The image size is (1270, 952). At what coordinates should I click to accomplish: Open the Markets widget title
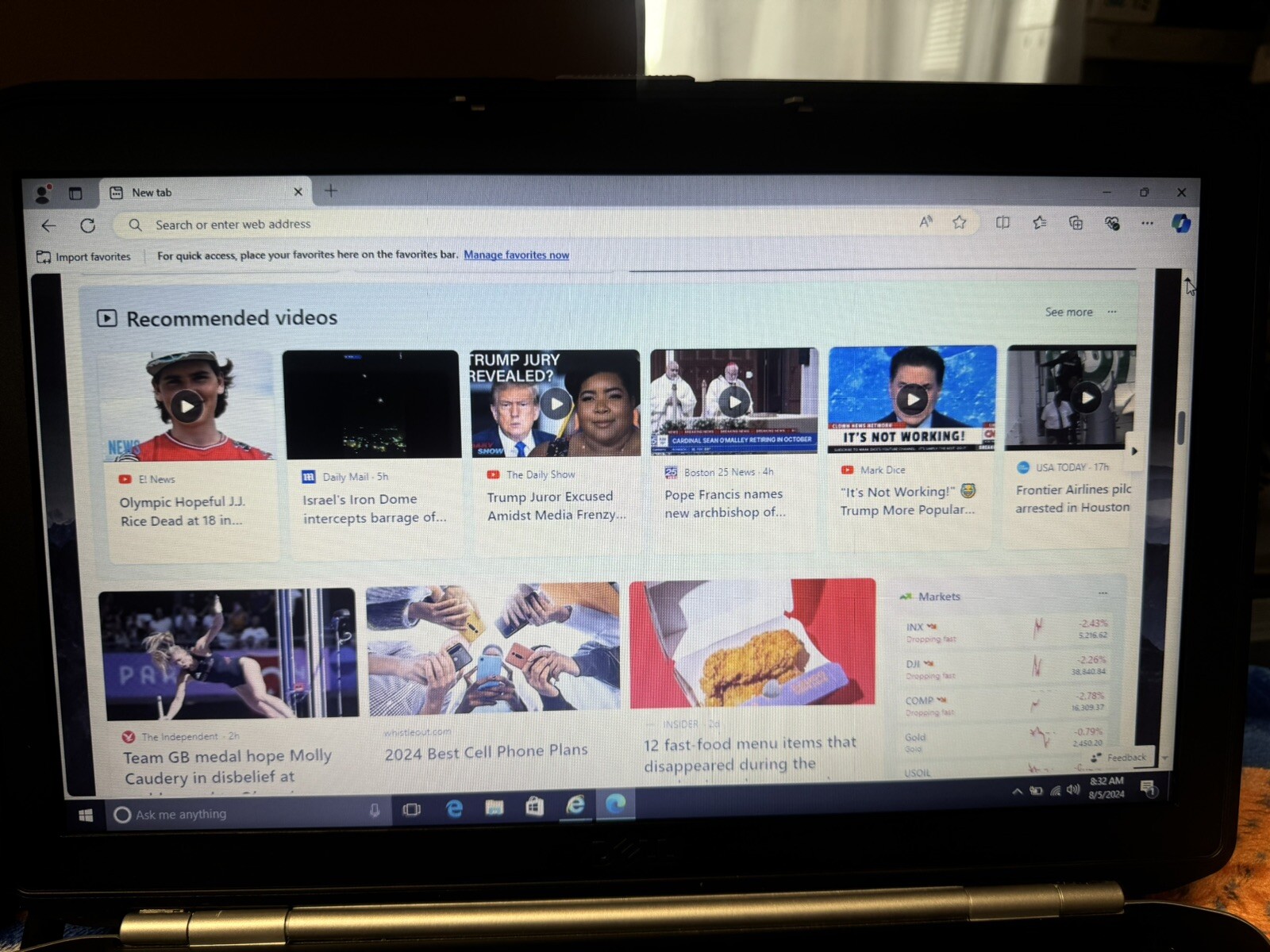[x=938, y=597]
